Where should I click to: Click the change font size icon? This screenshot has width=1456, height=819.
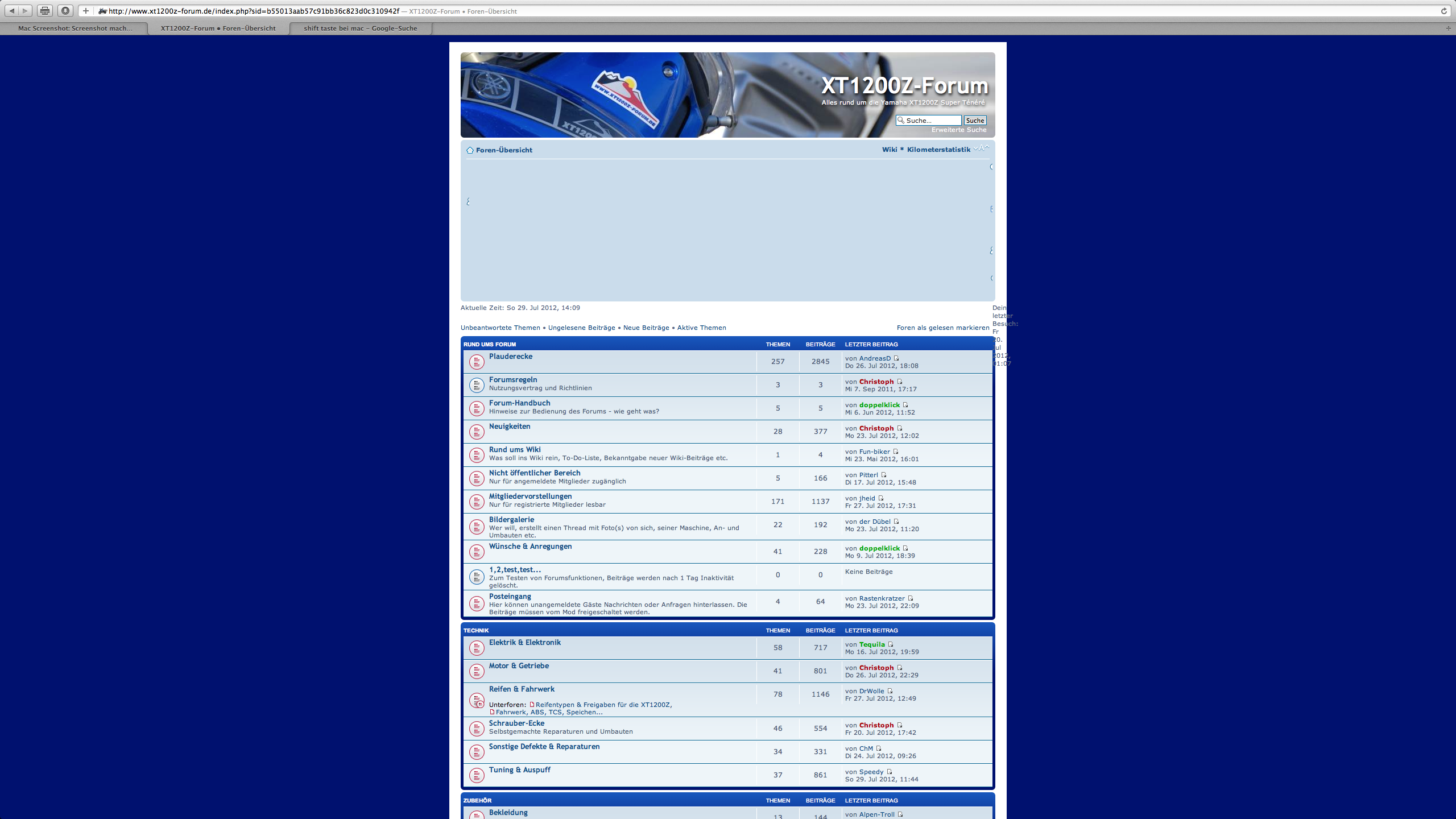pyautogui.click(x=981, y=148)
